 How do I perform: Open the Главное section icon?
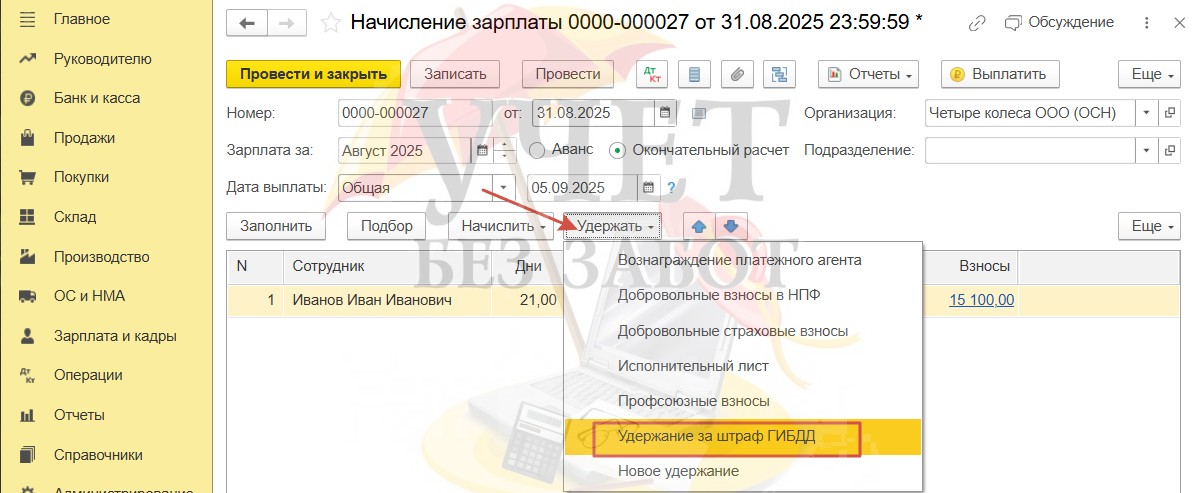tap(28, 19)
